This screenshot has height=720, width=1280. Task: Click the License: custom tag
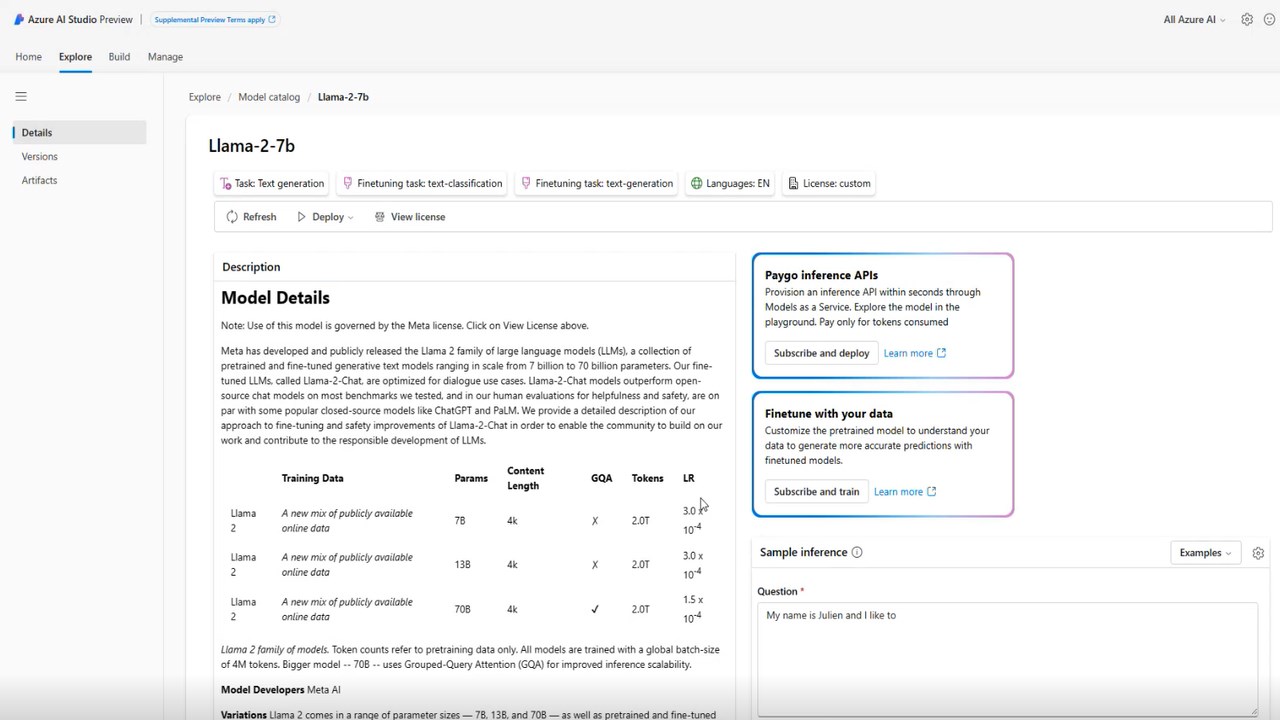pyautogui.click(x=829, y=183)
